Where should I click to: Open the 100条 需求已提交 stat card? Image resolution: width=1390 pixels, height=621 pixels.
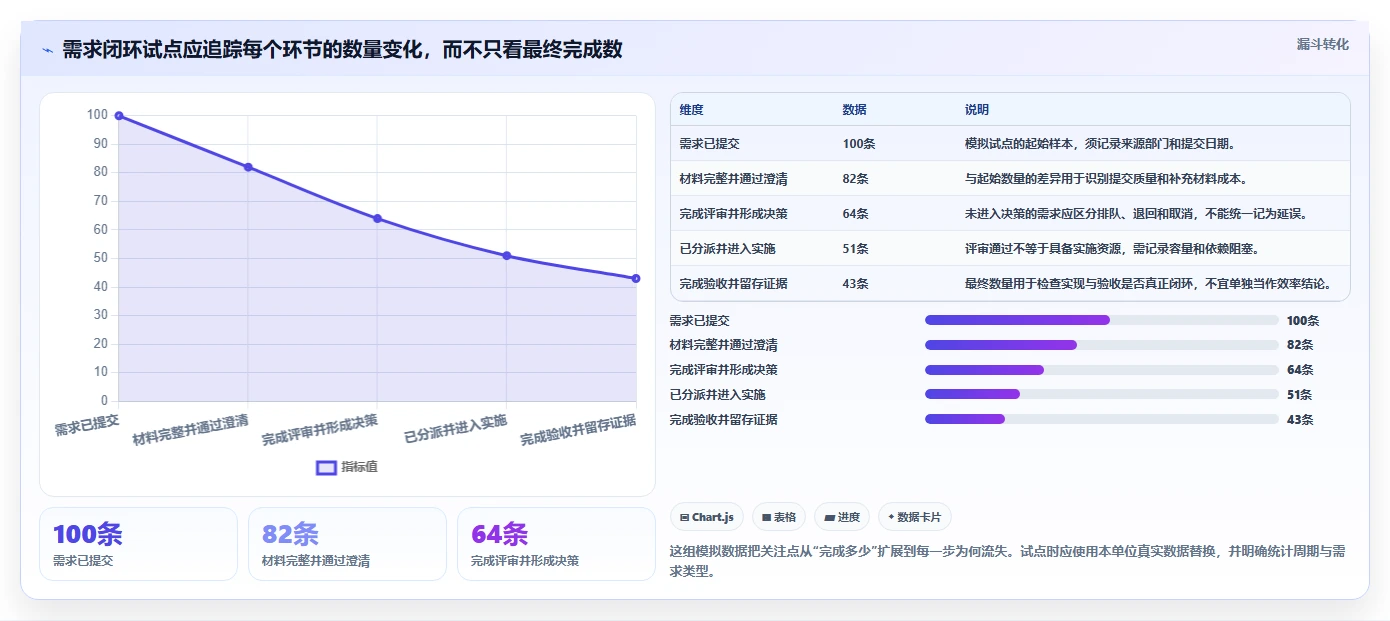tap(138, 544)
